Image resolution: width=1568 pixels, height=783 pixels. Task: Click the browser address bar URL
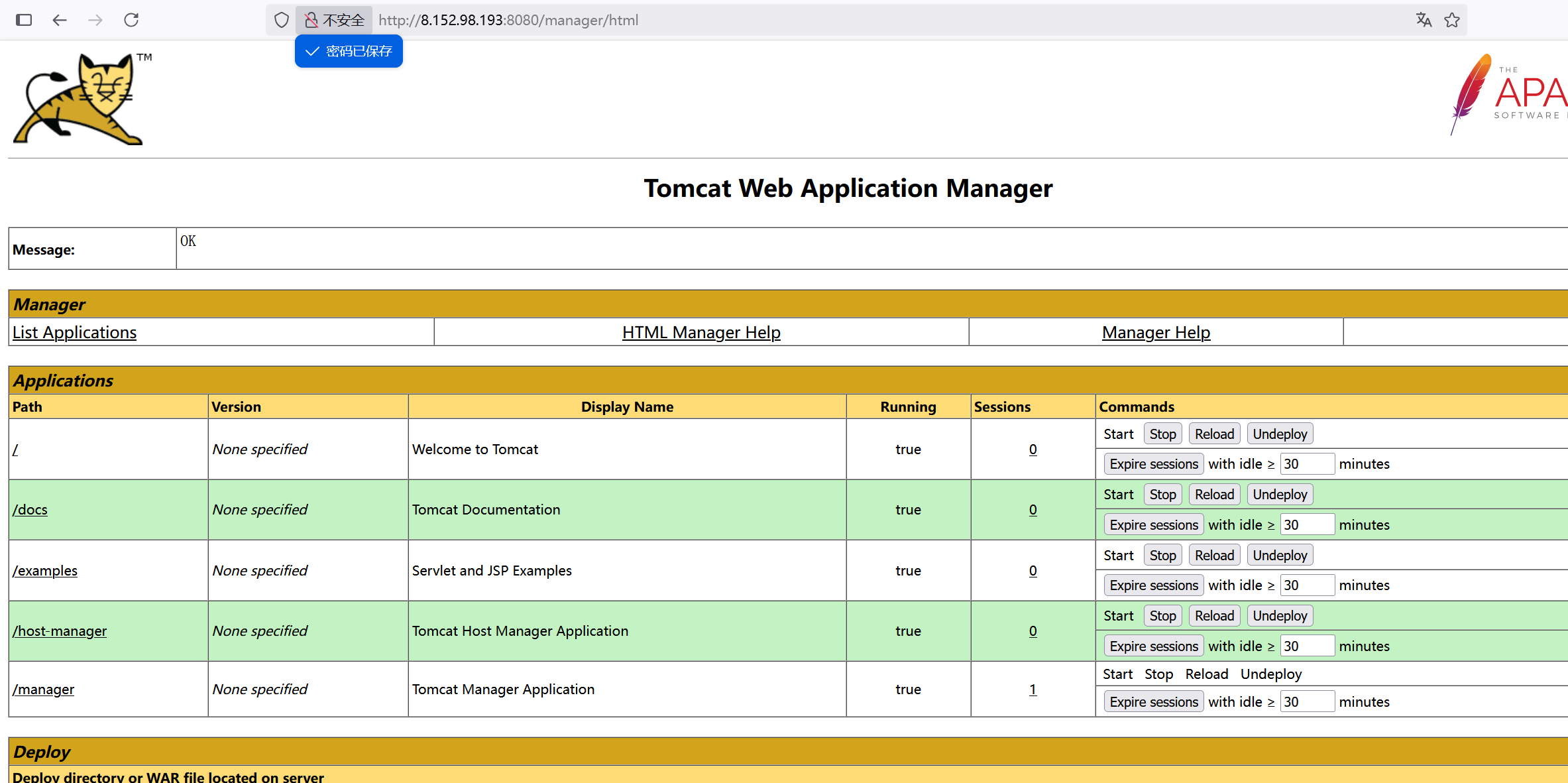pyautogui.click(x=508, y=20)
